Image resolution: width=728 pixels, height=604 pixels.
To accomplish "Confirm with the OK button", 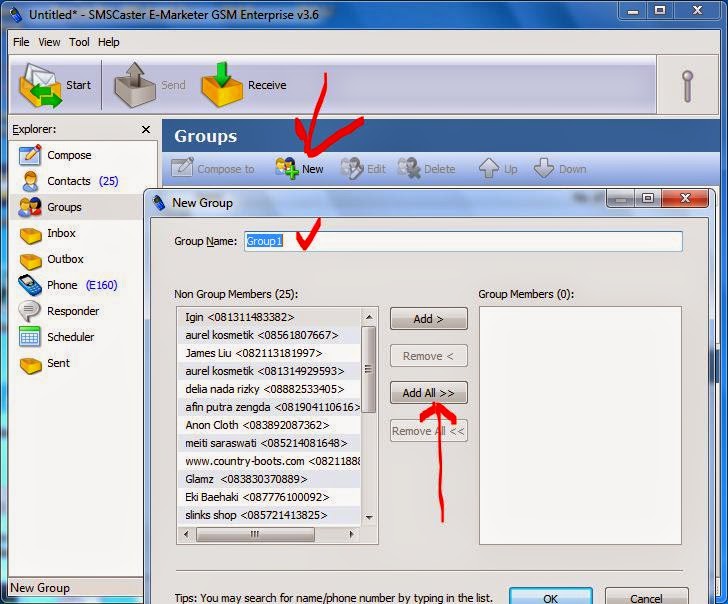I will 551,597.
